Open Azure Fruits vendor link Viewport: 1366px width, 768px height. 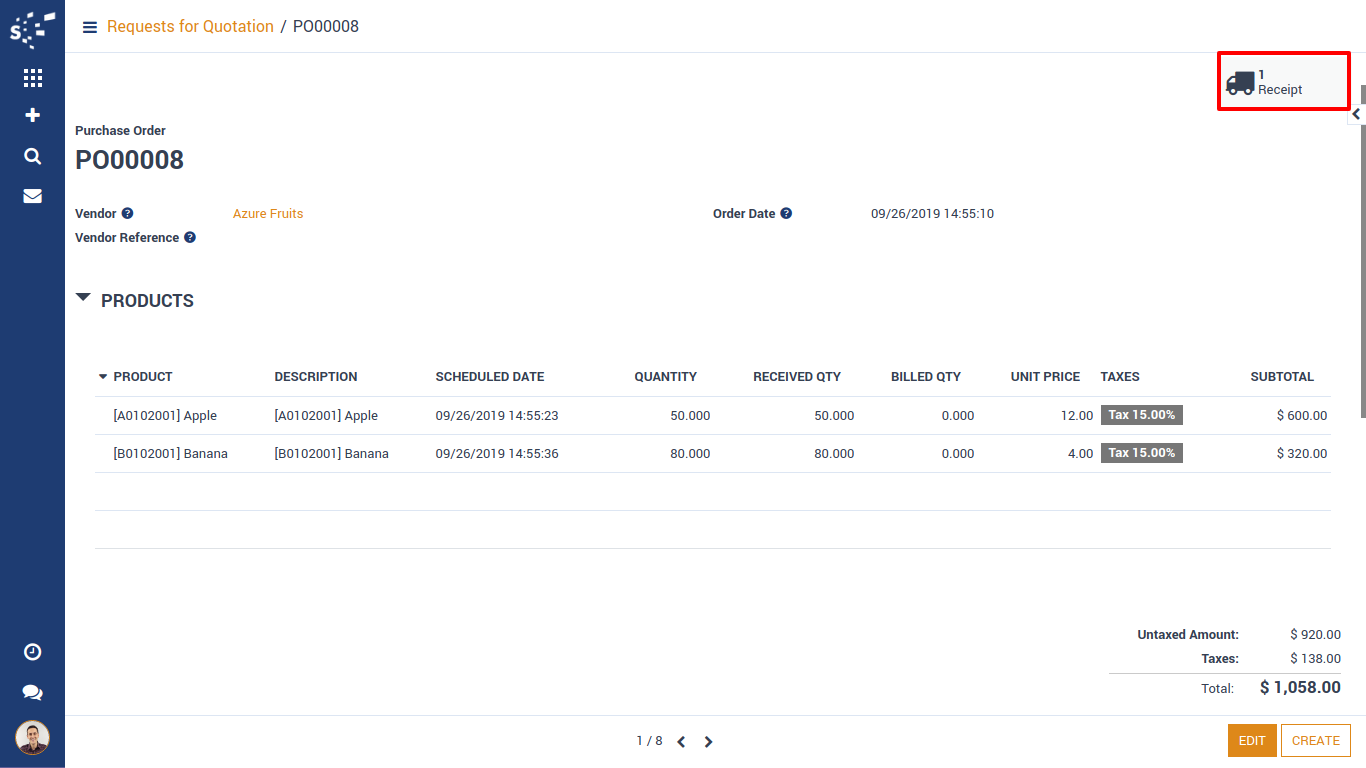pos(268,214)
